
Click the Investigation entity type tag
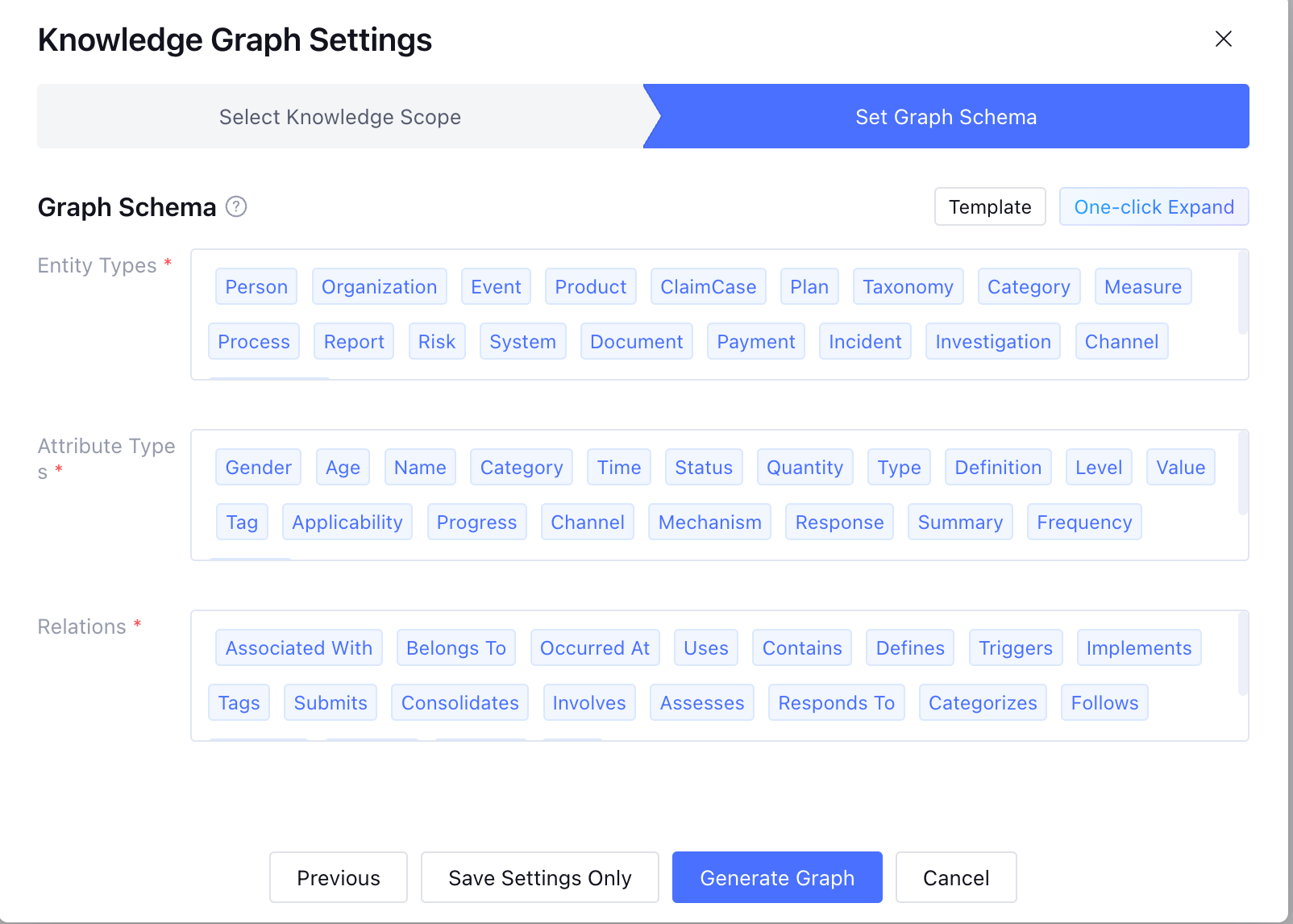pos(992,342)
